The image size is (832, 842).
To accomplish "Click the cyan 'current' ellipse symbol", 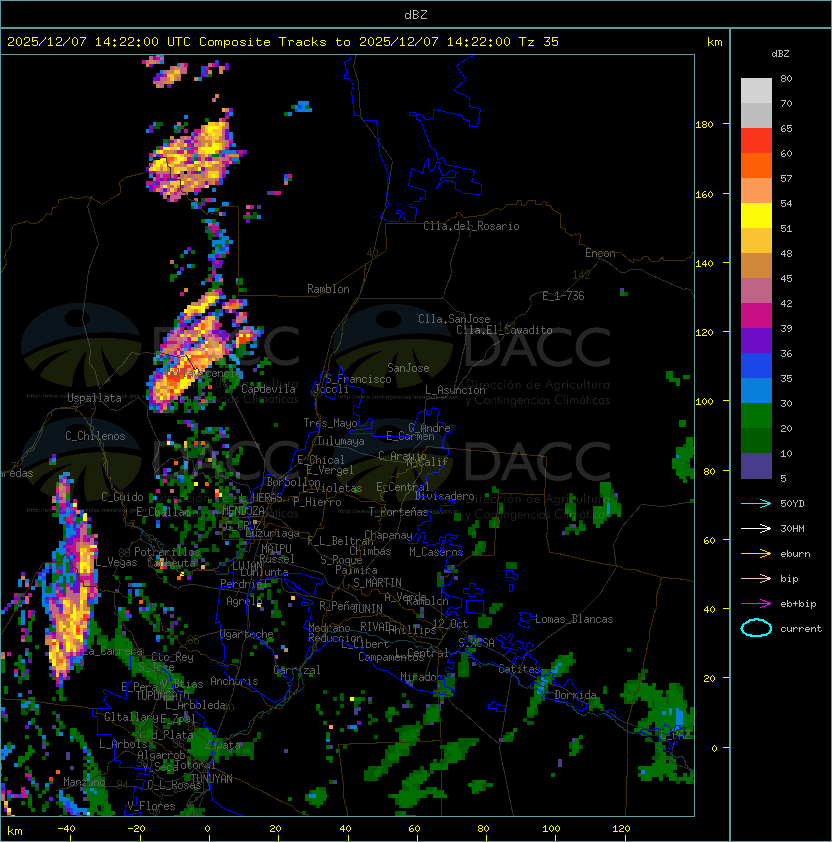I will (x=756, y=628).
